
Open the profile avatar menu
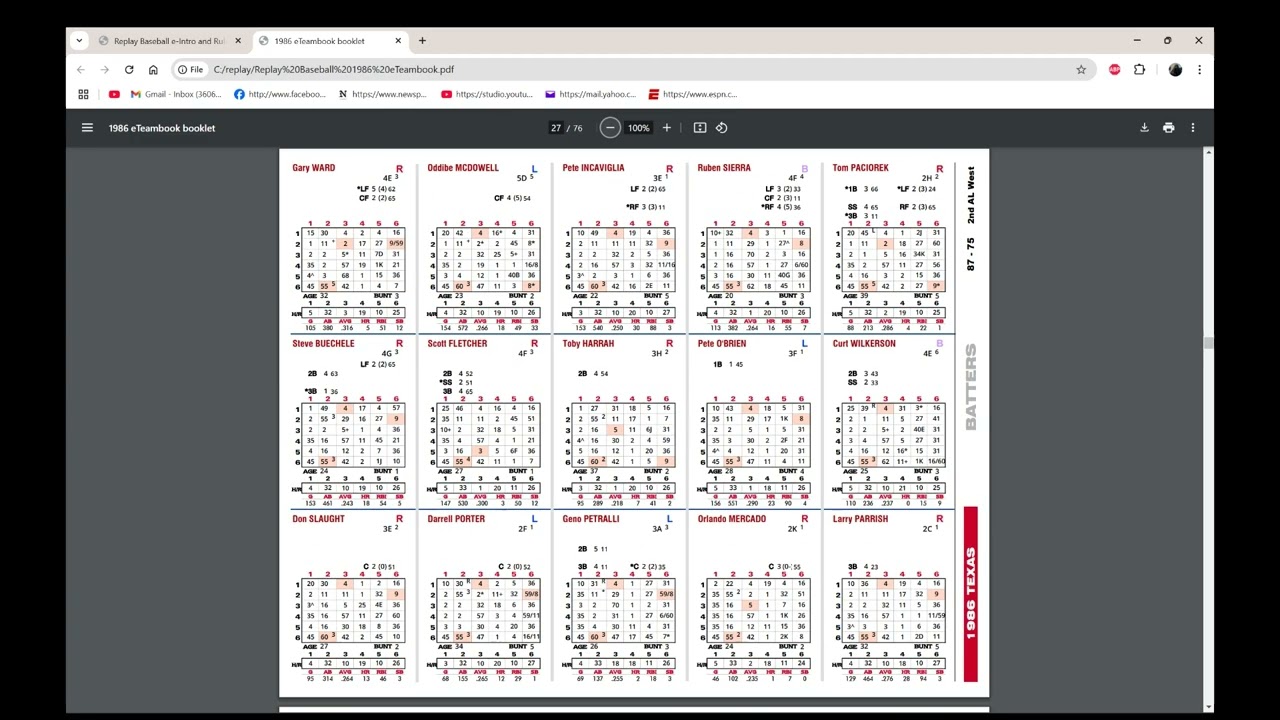pyautogui.click(x=1175, y=70)
